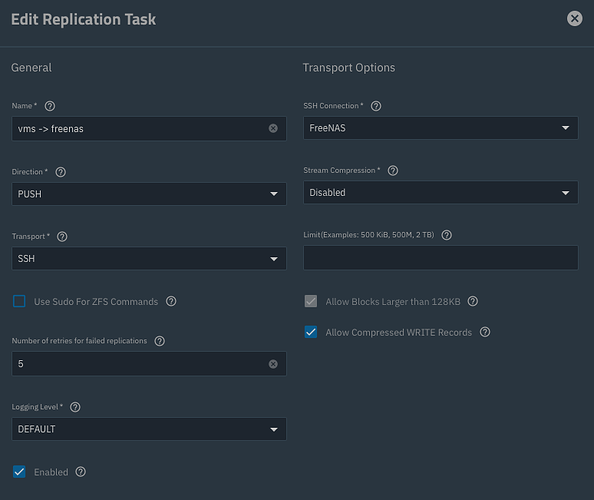The height and width of the screenshot is (500, 594).
Task: Open SSH Connection dropdown showing FreeNAS
Action: tap(441, 128)
